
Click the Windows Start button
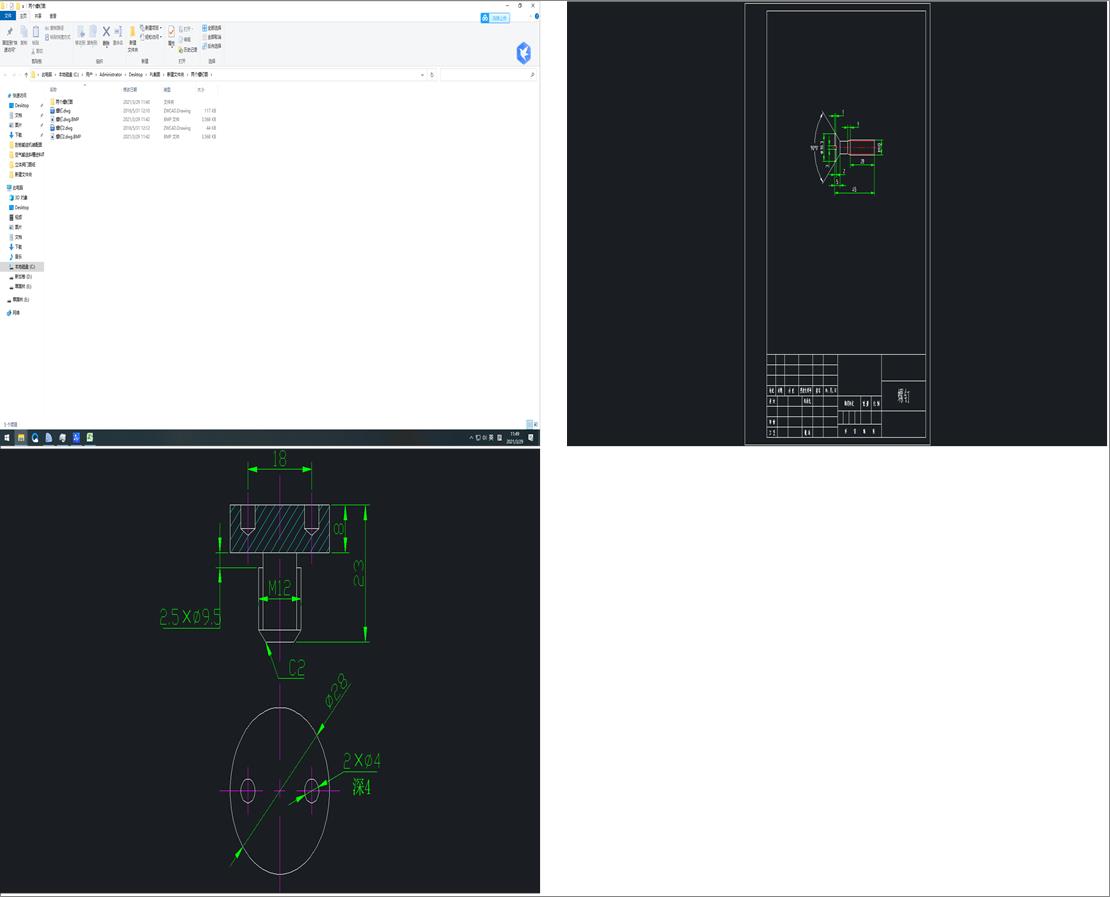click(7, 438)
